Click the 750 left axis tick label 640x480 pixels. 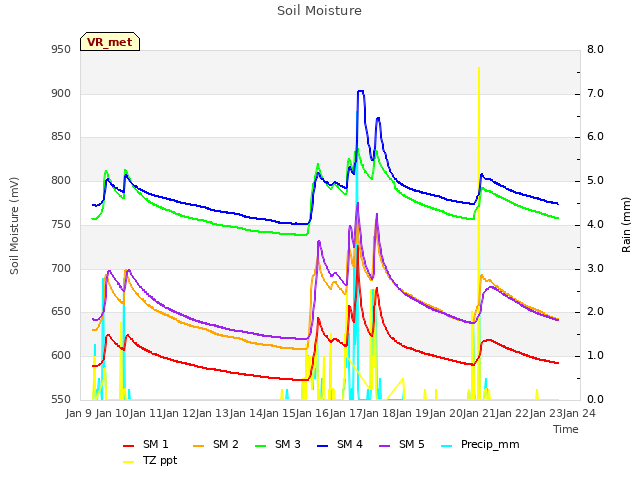(61, 224)
